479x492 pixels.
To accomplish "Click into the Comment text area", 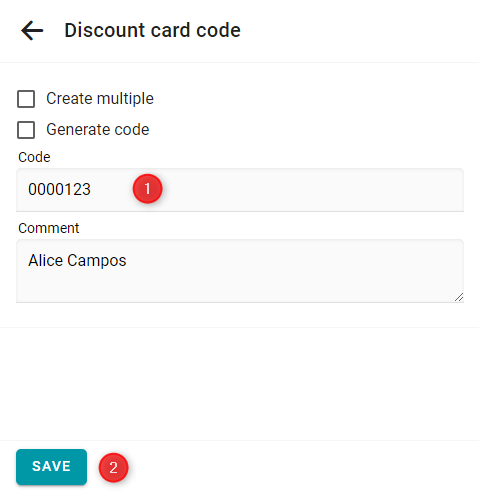I will click(x=240, y=271).
